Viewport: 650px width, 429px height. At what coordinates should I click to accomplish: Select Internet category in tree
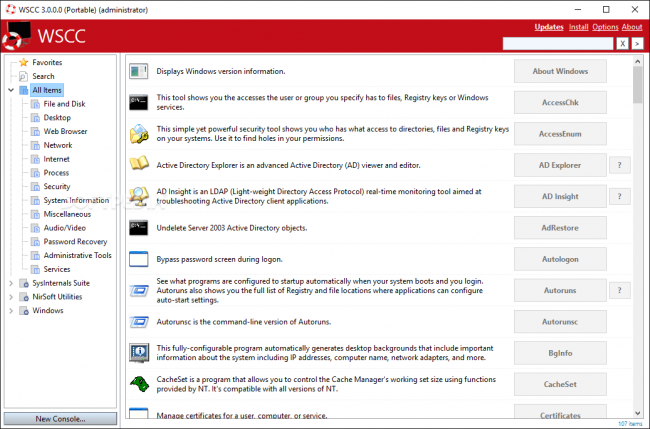pyautogui.click(x=56, y=159)
